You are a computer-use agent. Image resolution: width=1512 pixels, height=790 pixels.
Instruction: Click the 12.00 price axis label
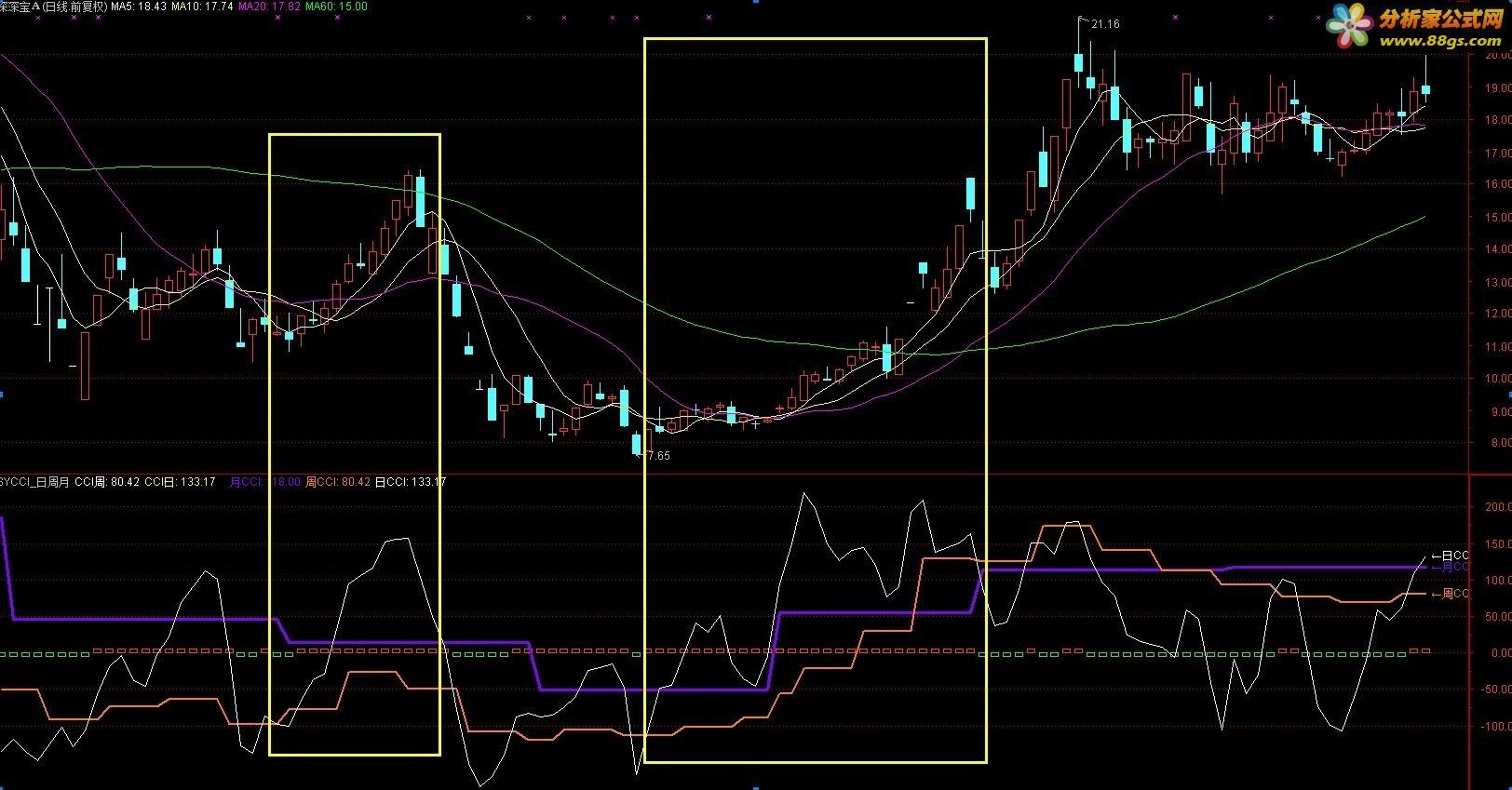[x=1498, y=315]
